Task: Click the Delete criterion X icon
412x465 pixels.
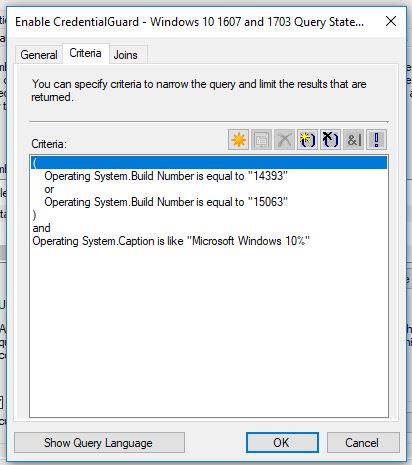Action: pyautogui.click(x=284, y=140)
